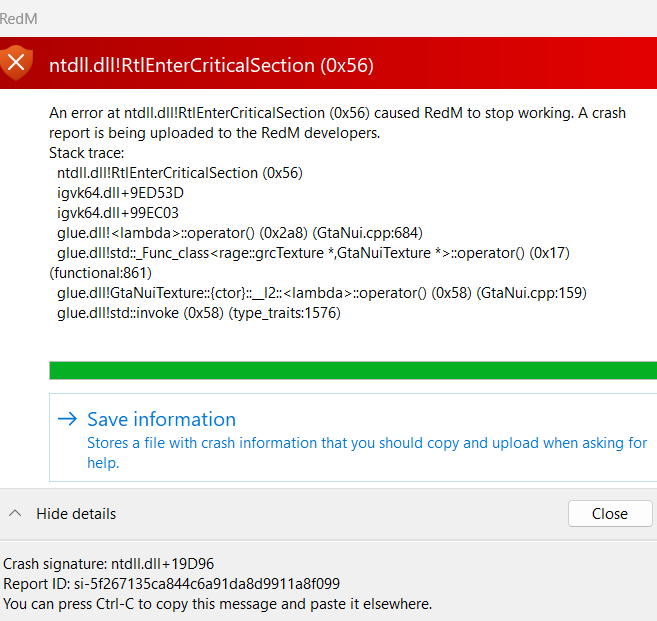Select the Hide details label
657x621 pixels.
click(x=76, y=514)
